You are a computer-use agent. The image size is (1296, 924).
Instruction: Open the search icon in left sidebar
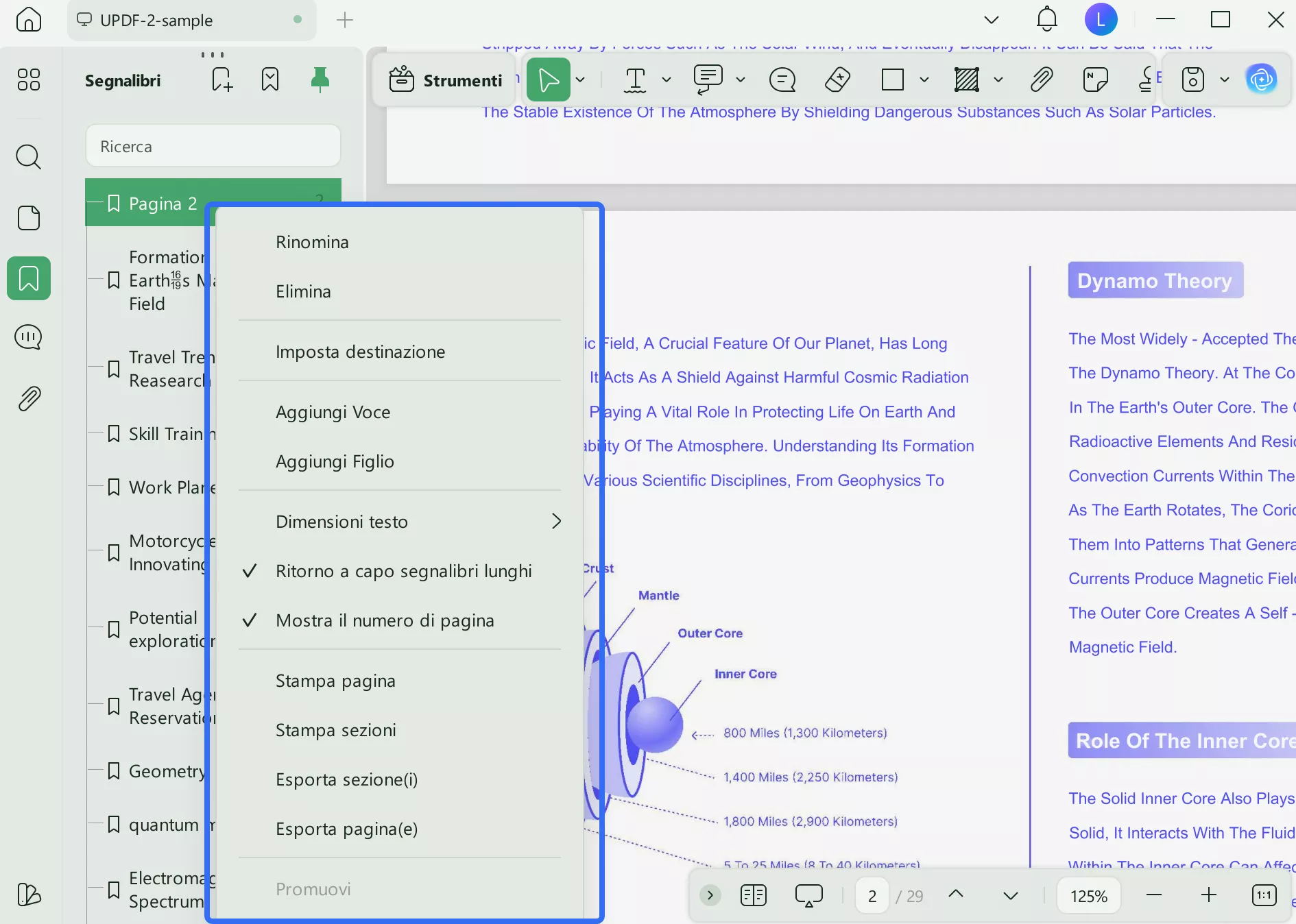tap(28, 157)
